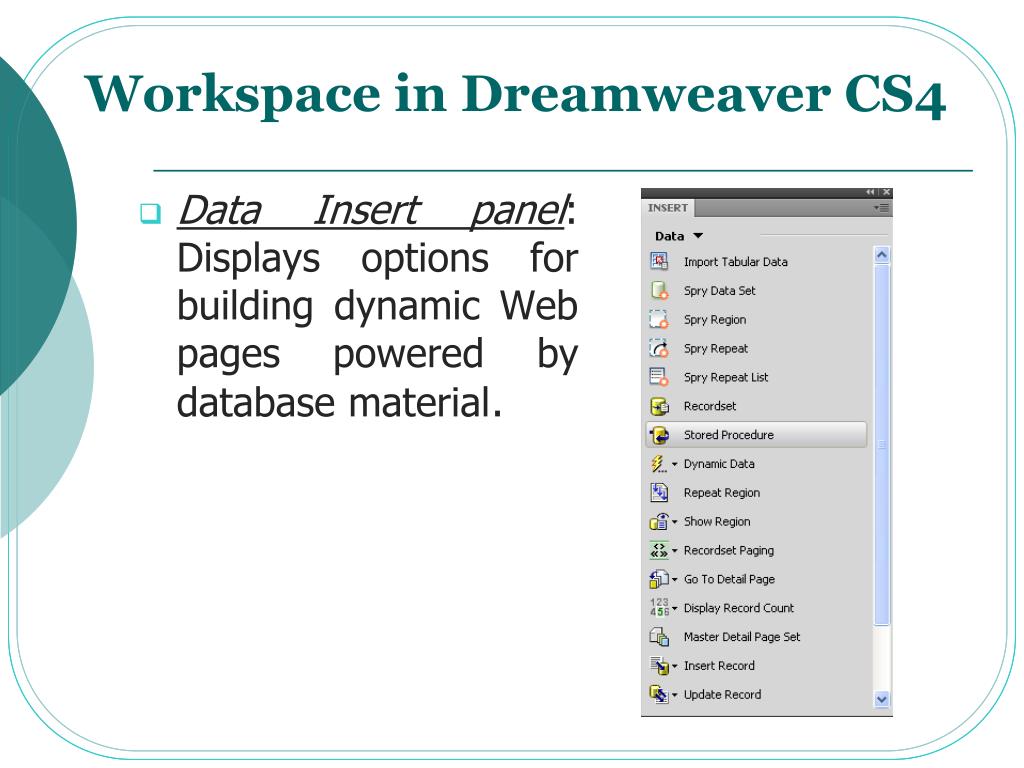
Task: Expand the Show Region arrow menu
Action: pyautogui.click(x=675, y=522)
